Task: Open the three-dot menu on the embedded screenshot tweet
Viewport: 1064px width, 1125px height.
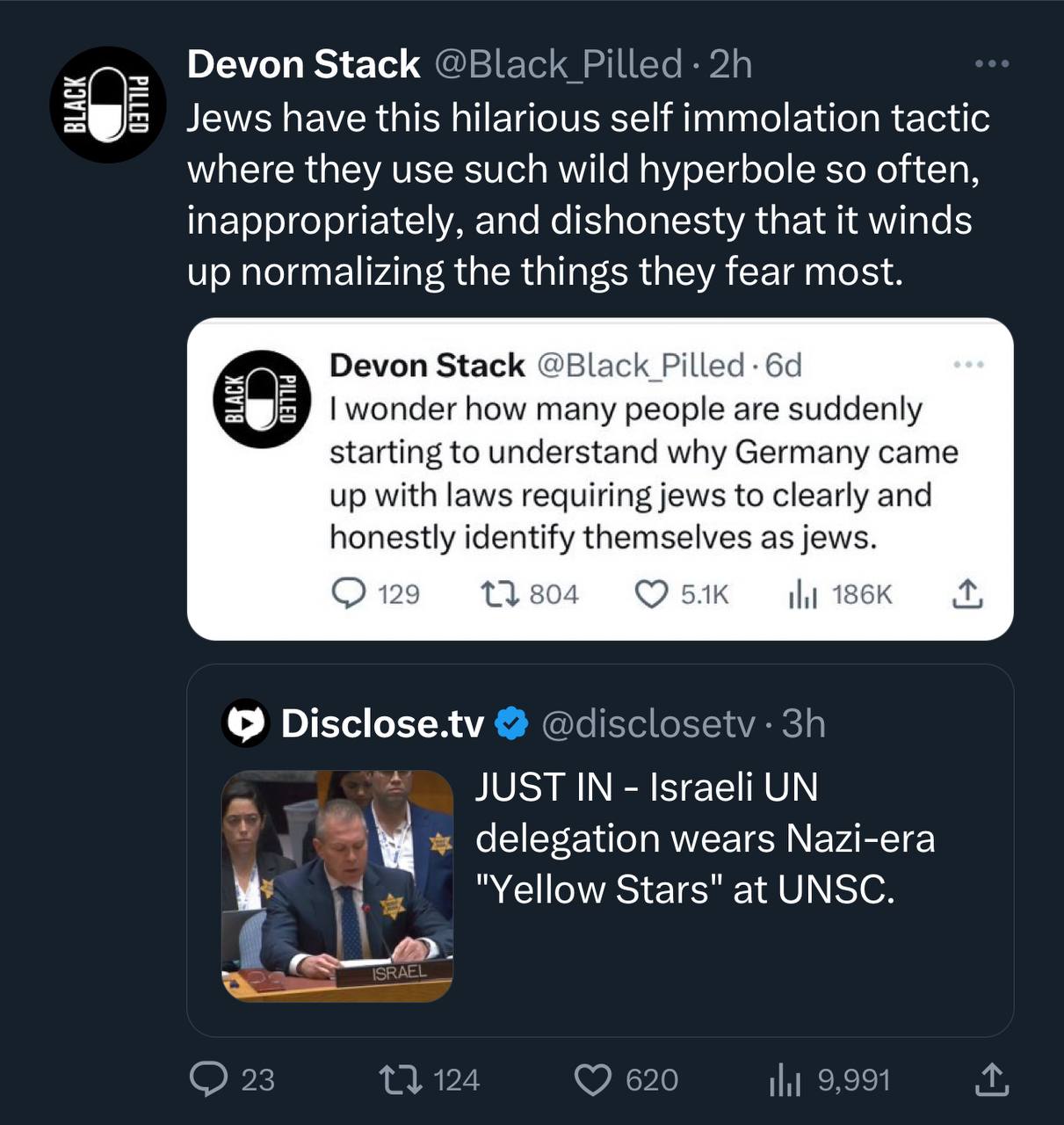Action: 968,364
